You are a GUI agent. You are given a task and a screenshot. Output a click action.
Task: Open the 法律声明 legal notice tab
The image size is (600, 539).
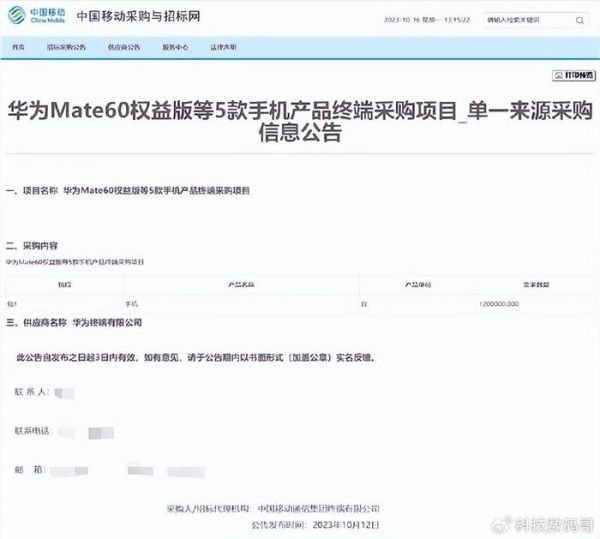[x=225, y=47]
